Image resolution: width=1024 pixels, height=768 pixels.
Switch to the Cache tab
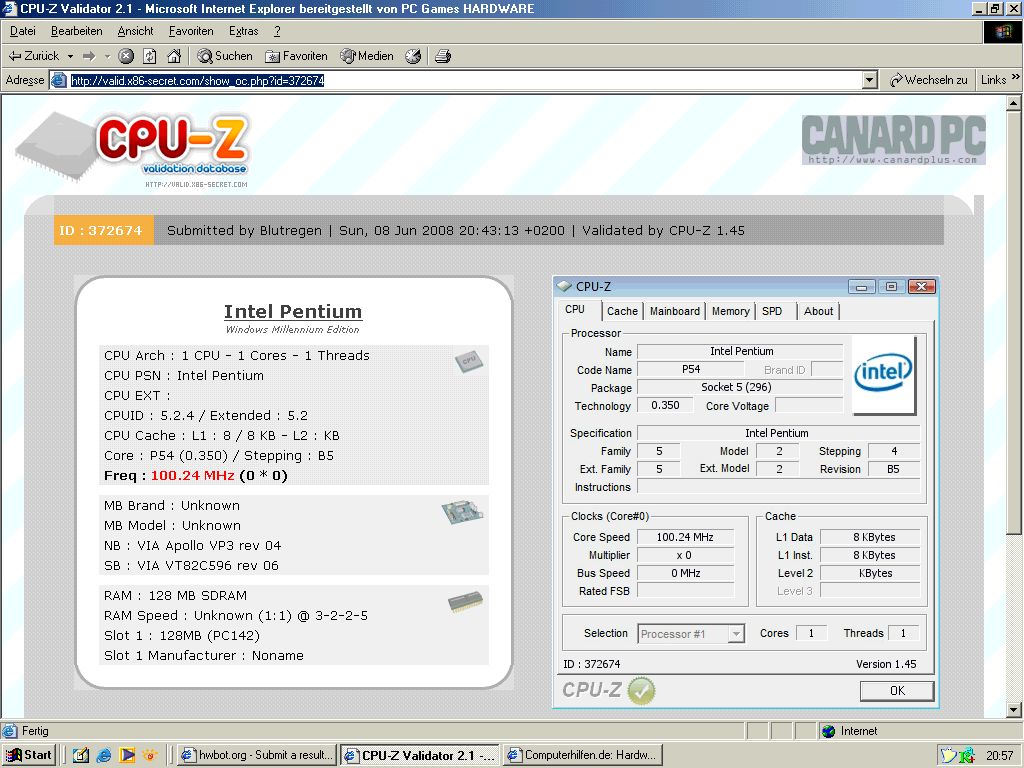click(622, 312)
